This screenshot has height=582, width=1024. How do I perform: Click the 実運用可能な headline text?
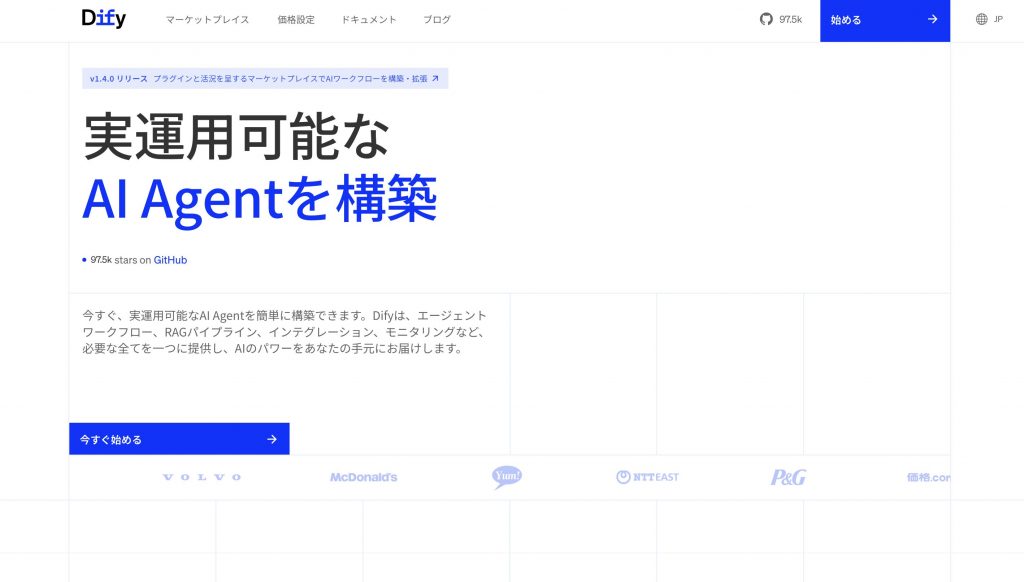[x=236, y=137]
